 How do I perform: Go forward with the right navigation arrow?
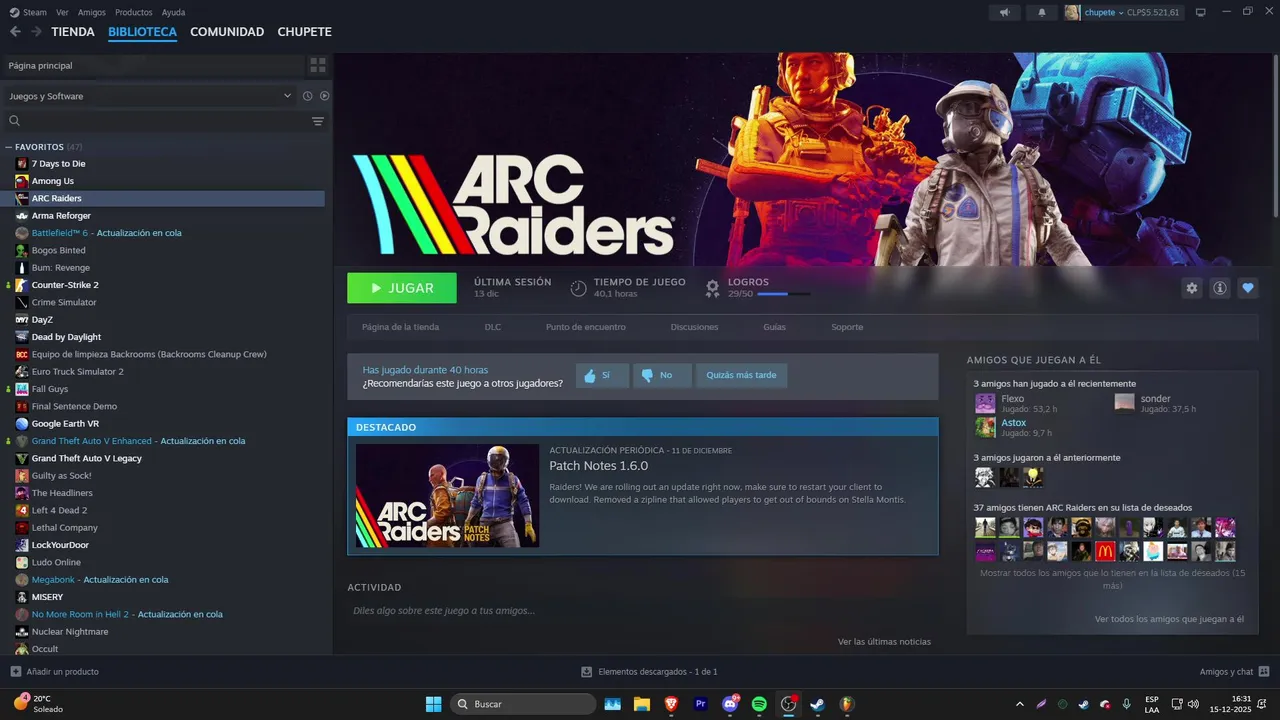click(x=36, y=32)
